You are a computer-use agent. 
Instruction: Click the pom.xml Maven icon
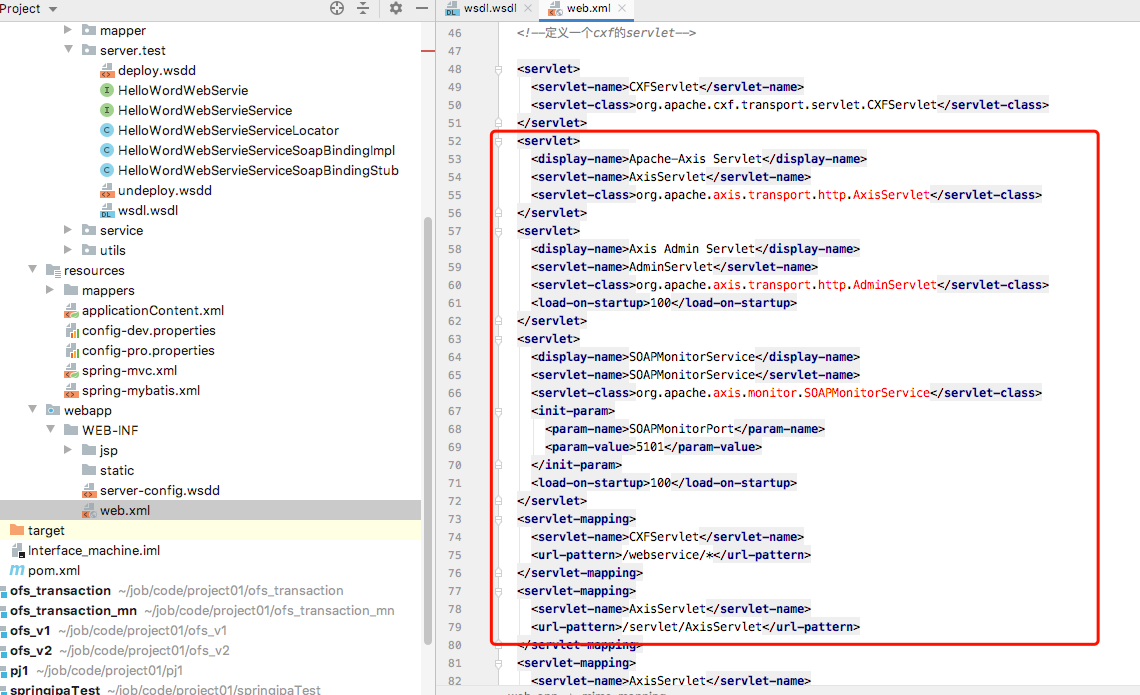pos(17,570)
